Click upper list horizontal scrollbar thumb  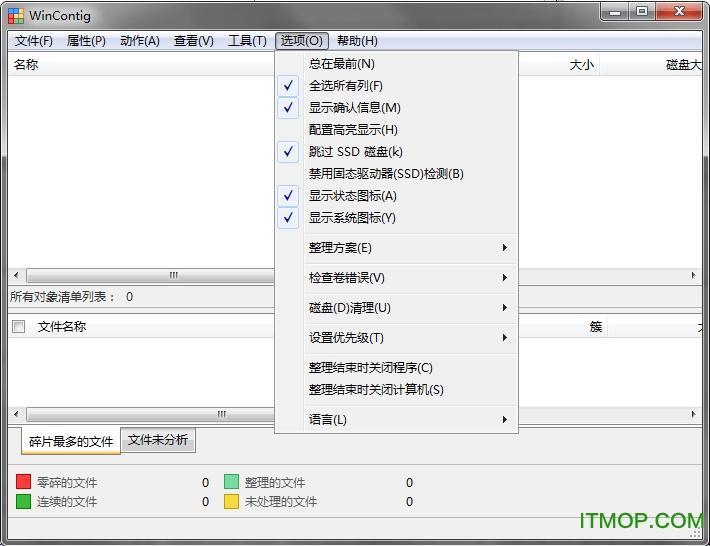click(x=150, y=275)
